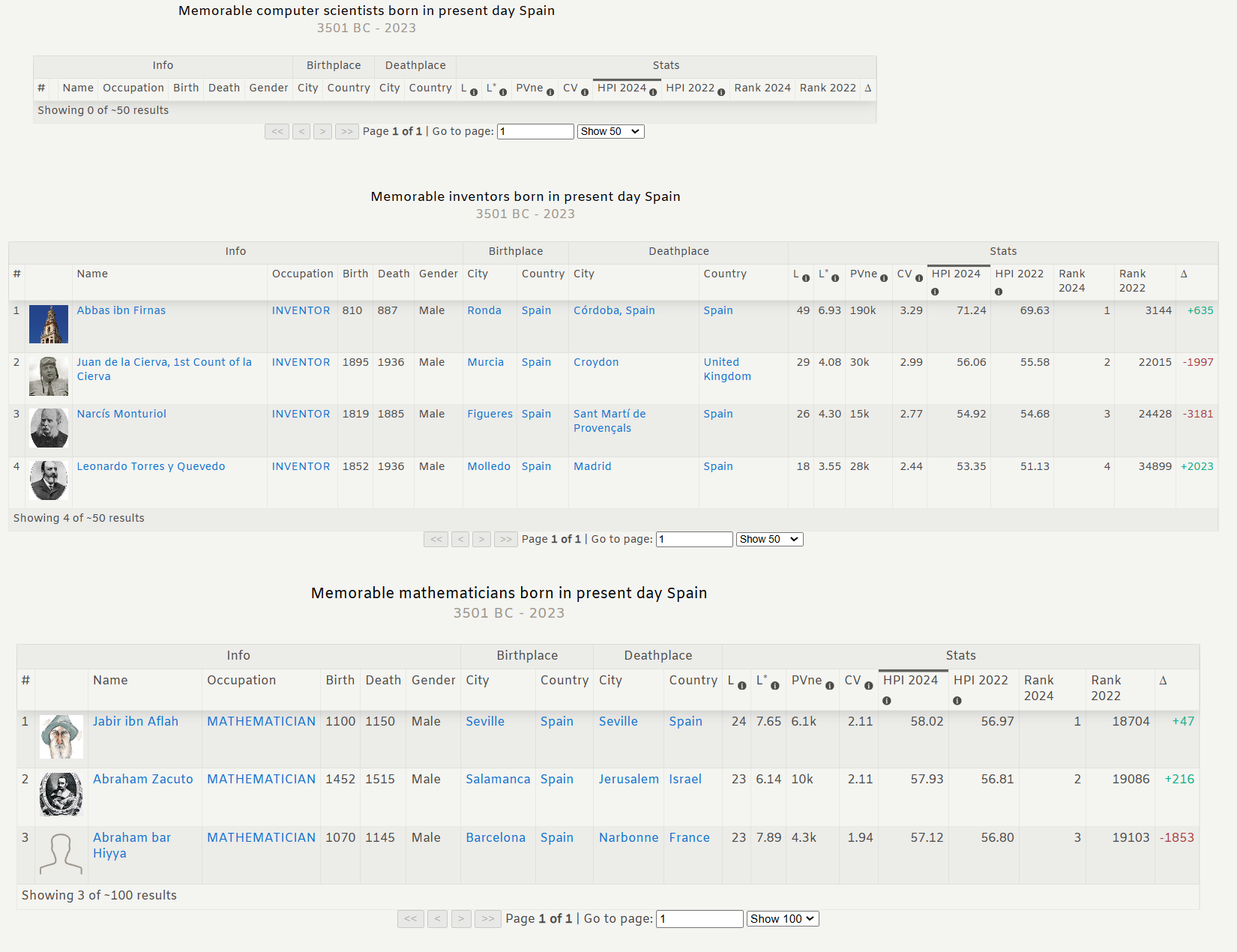This screenshot has width=1237, height=952.
Task: Click next page button under inventors table
Action: 482,539
